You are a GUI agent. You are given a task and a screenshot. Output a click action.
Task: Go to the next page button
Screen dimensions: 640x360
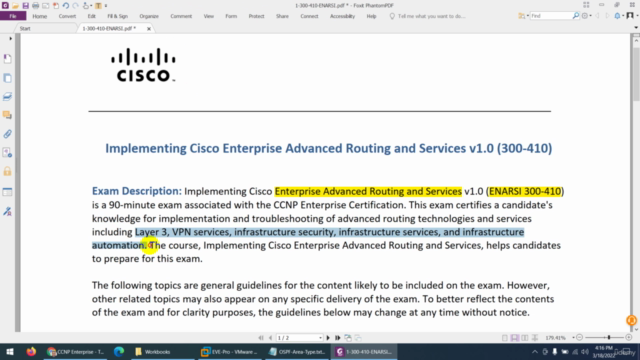pos(328,338)
